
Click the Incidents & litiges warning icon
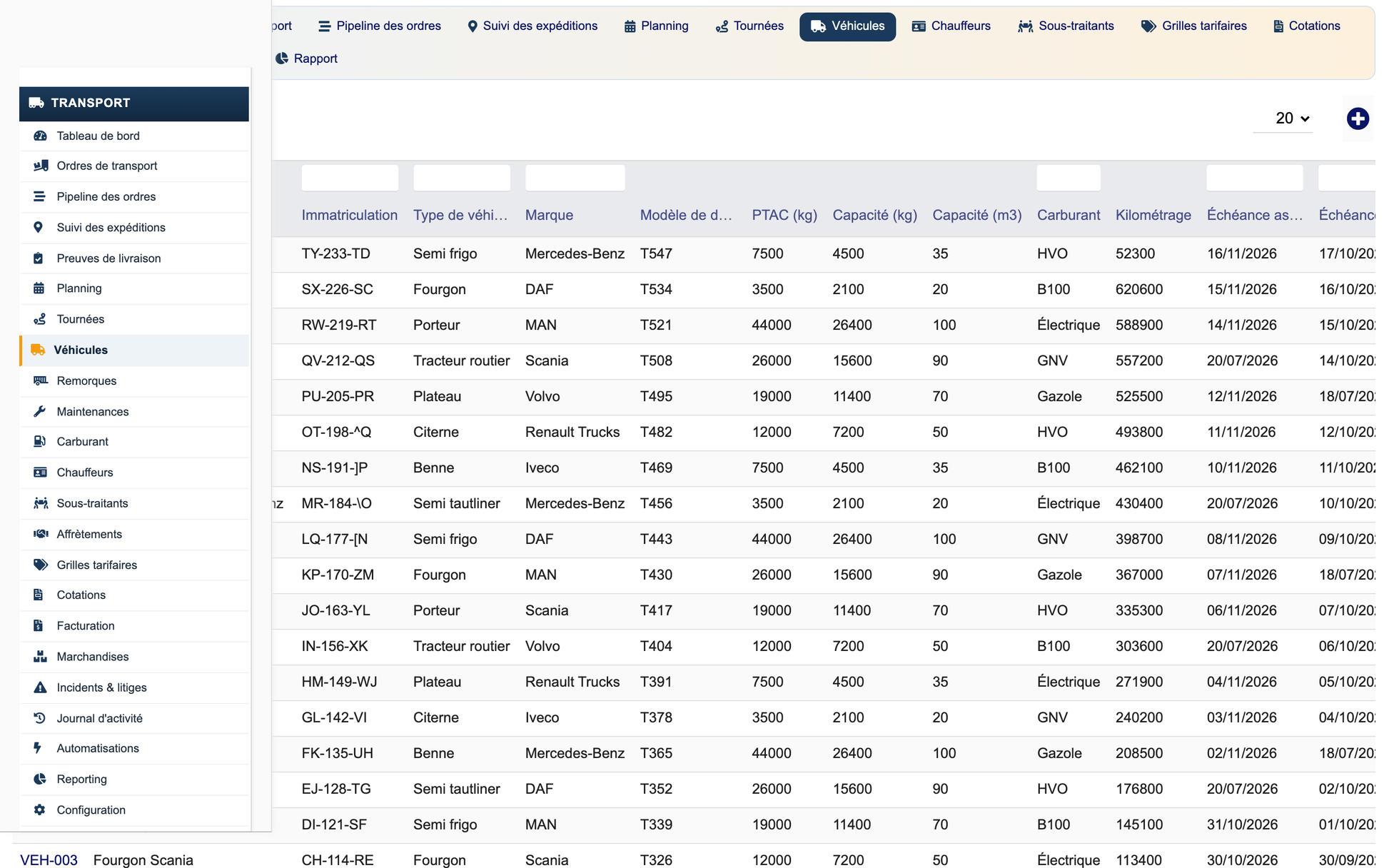click(40, 687)
